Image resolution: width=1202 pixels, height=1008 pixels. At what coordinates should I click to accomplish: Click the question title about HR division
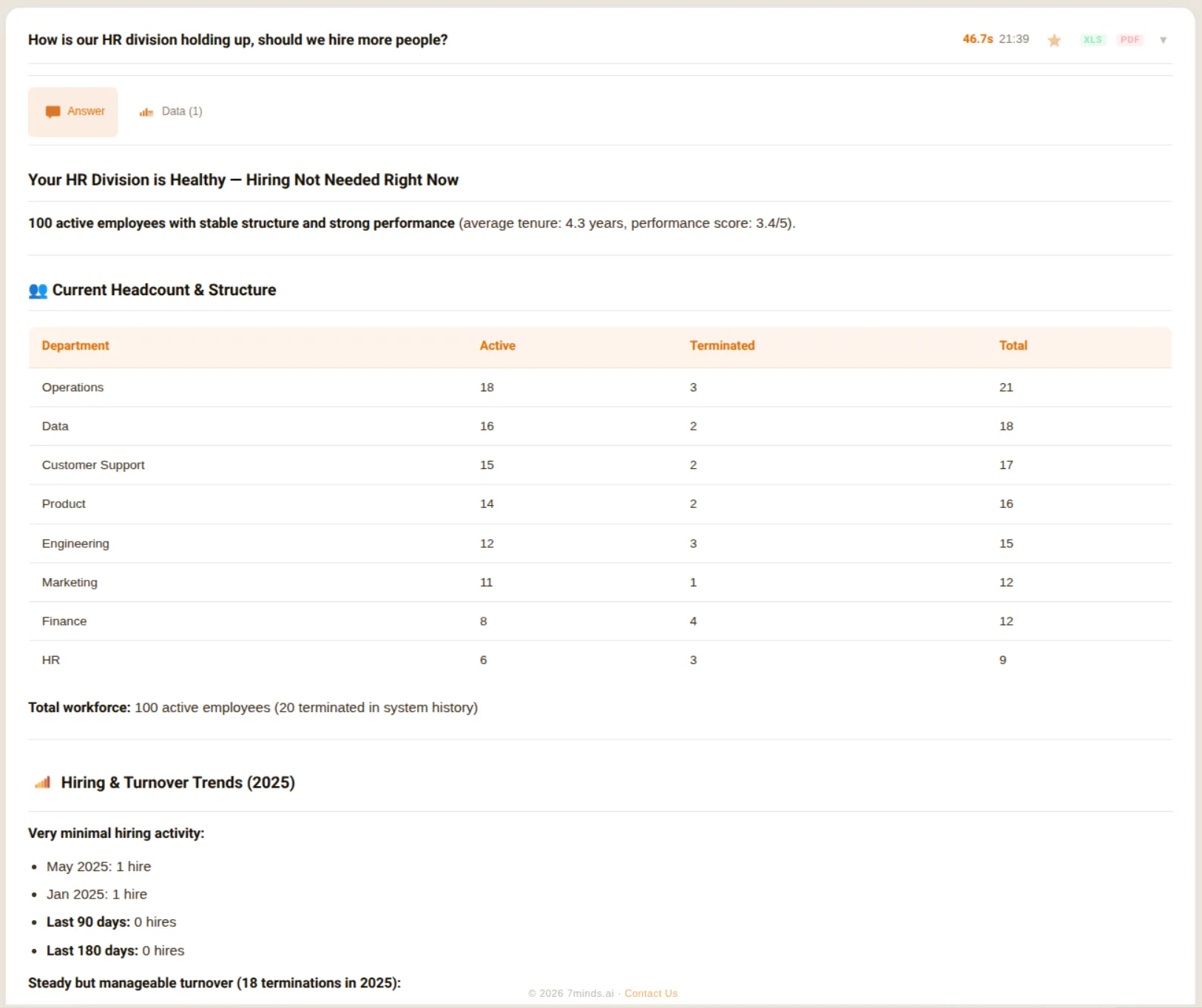point(237,40)
